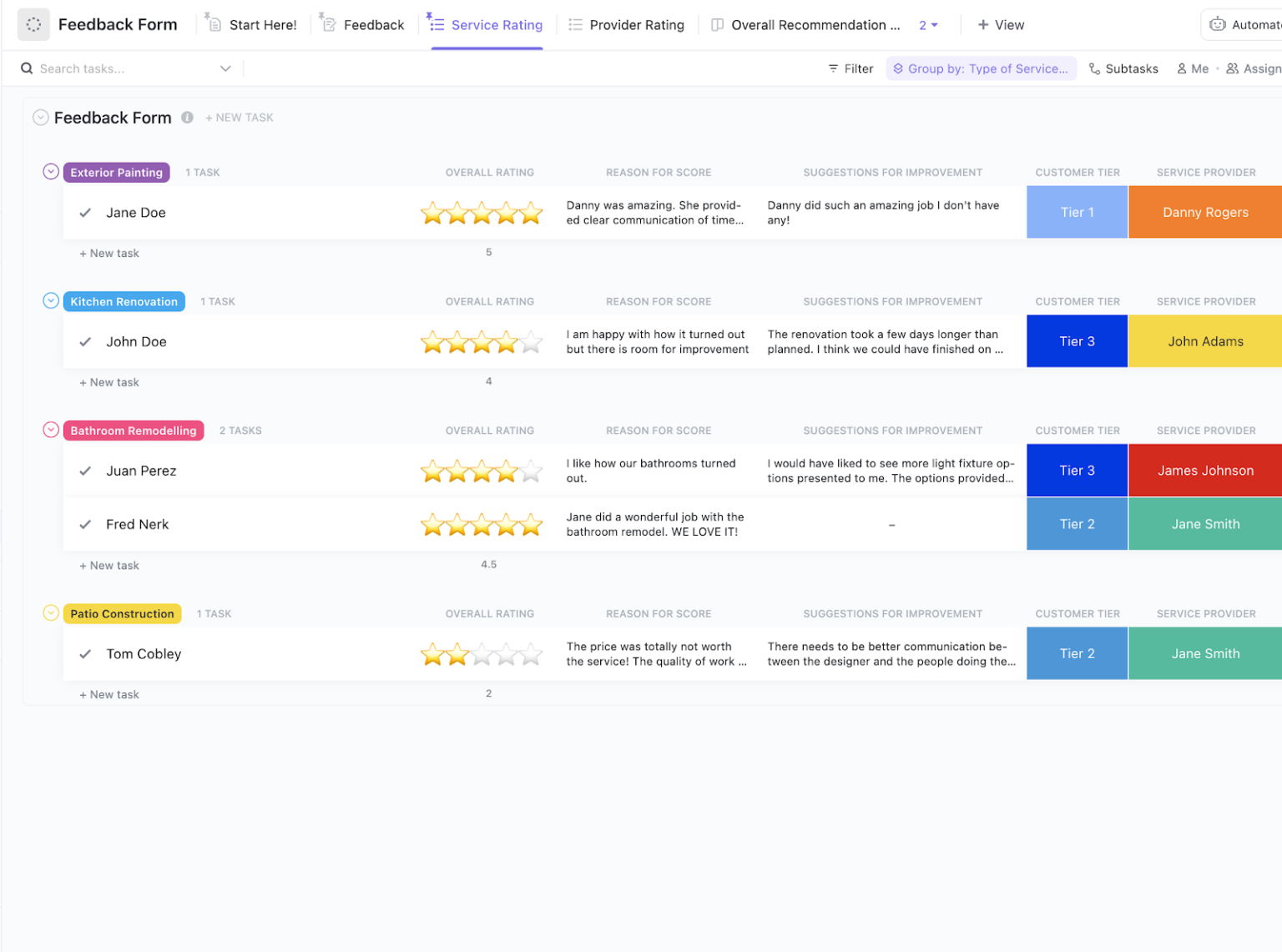
Task: Mark Jane Doe's task complete checkmark
Action: [x=84, y=212]
